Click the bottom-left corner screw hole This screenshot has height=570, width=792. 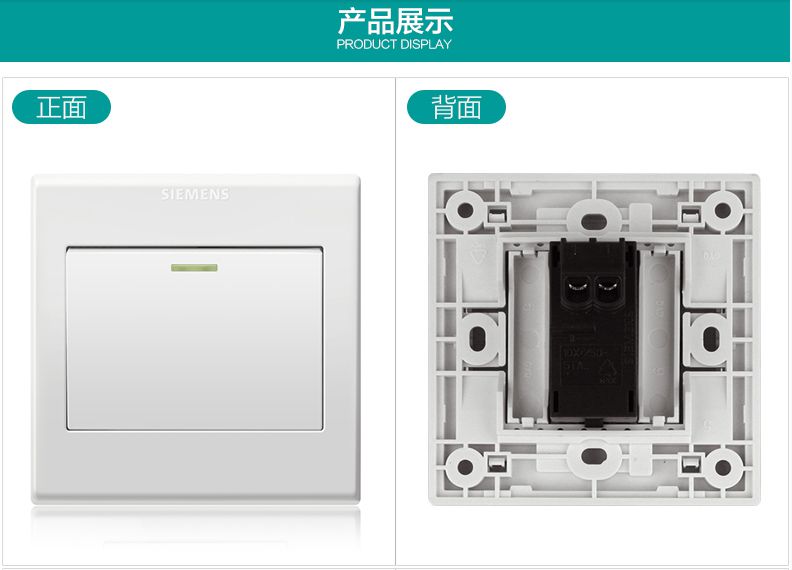click(x=465, y=467)
